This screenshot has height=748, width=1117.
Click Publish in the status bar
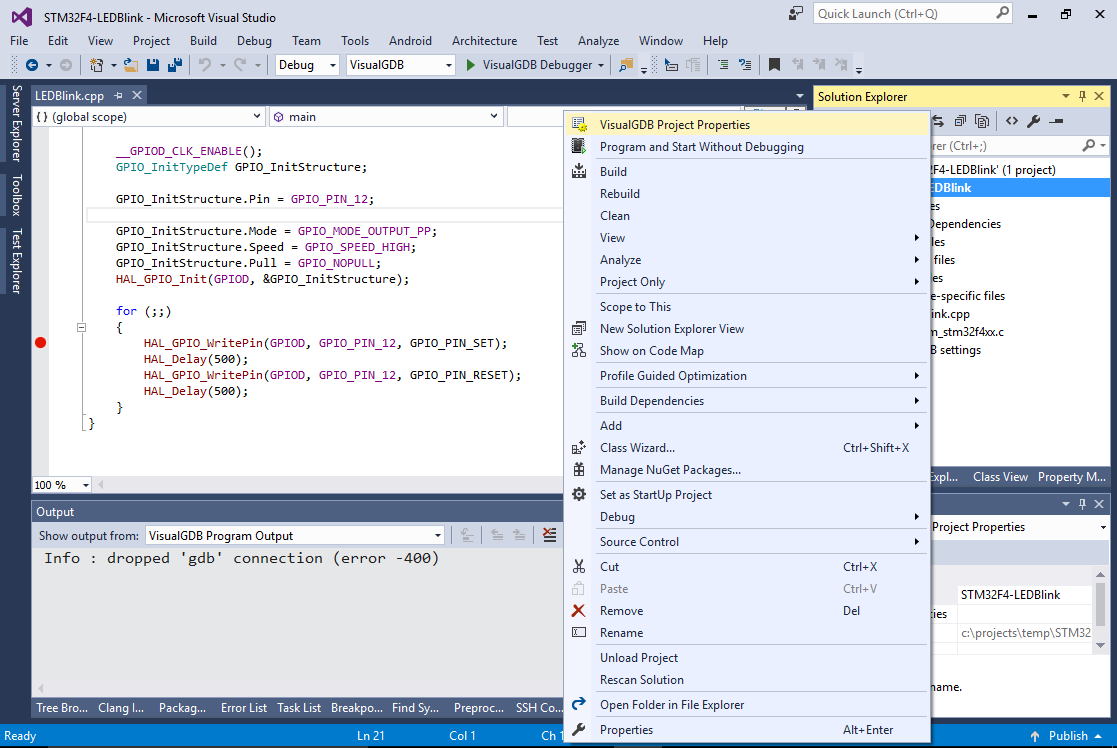[1066, 736]
